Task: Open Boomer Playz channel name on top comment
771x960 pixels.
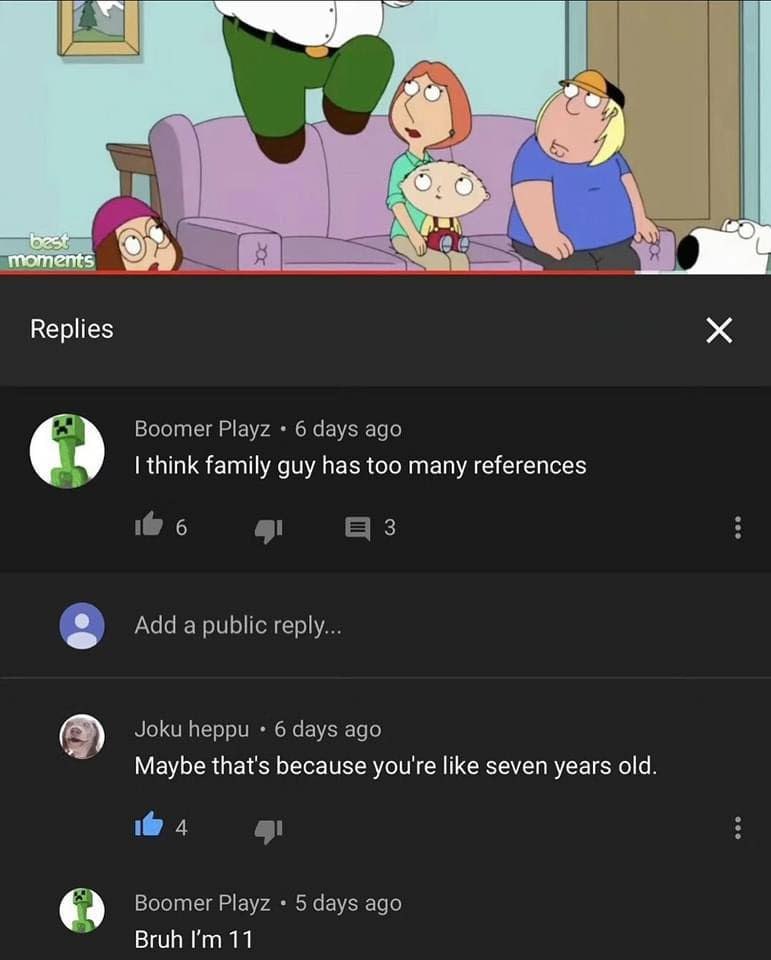Action: [x=202, y=429]
